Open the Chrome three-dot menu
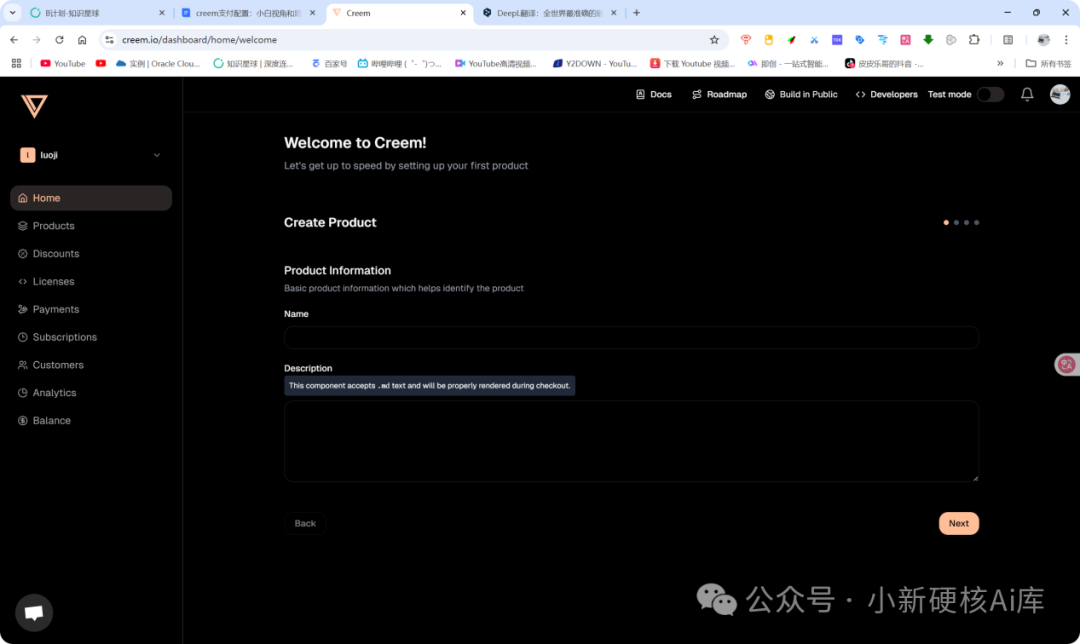Image resolution: width=1080 pixels, height=644 pixels. (1066, 40)
